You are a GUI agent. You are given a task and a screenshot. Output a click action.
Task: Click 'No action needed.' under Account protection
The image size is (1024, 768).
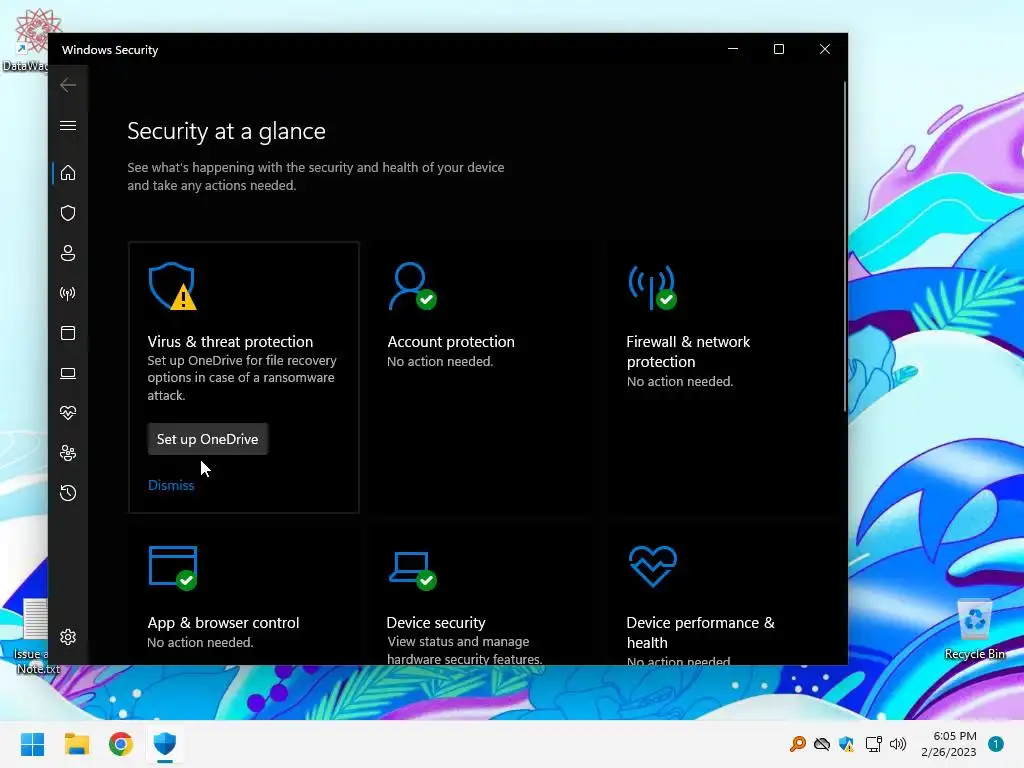(x=440, y=361)
